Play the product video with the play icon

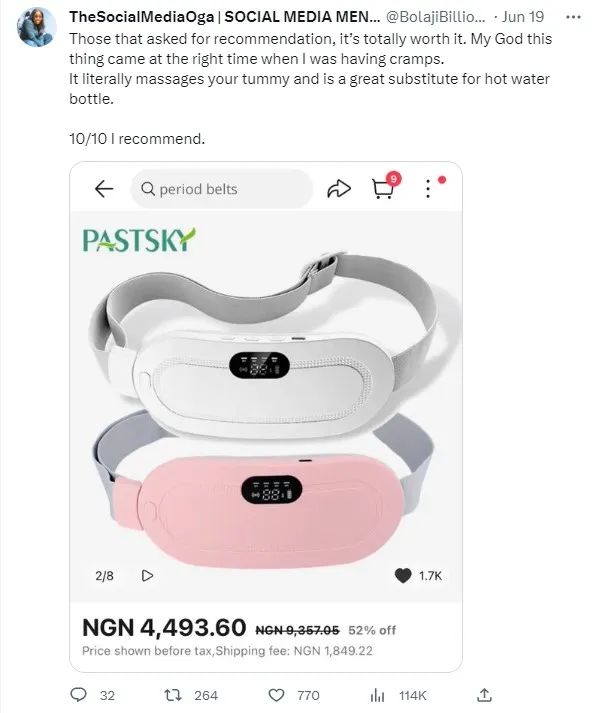(x=147, y=576)
